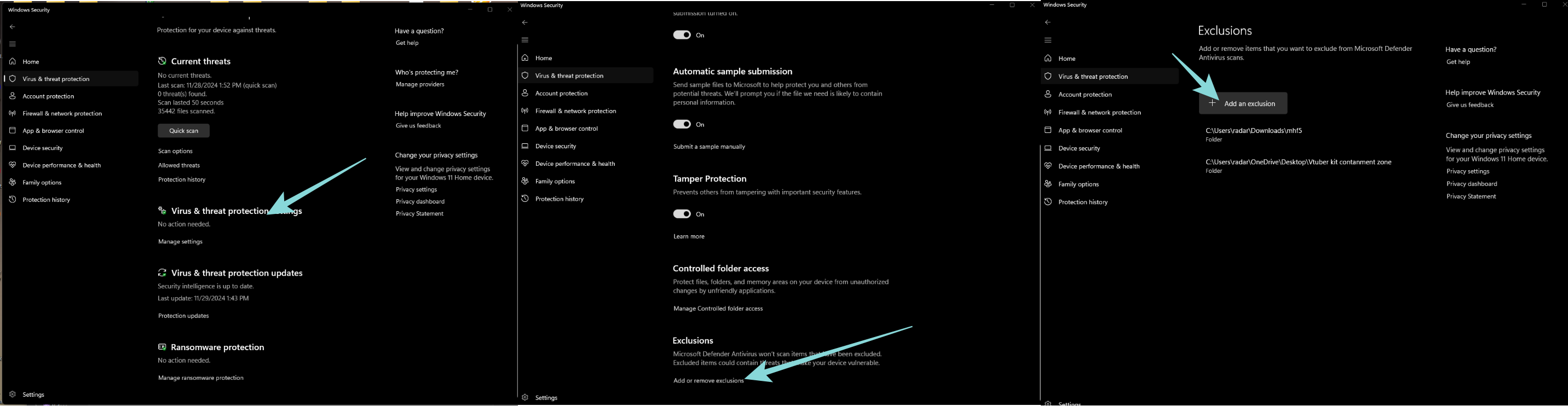1568x406 pixels.
Task: Select excluded folder C:\Users\radar\Downloads\mhf5
Action: 1254,135
